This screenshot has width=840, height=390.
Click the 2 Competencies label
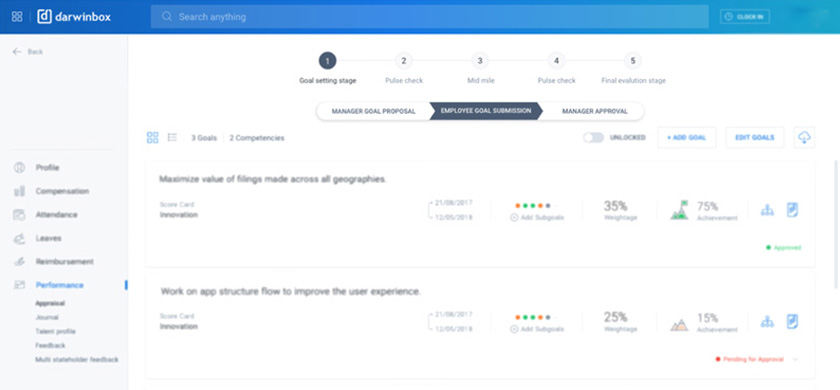(257, 138)
